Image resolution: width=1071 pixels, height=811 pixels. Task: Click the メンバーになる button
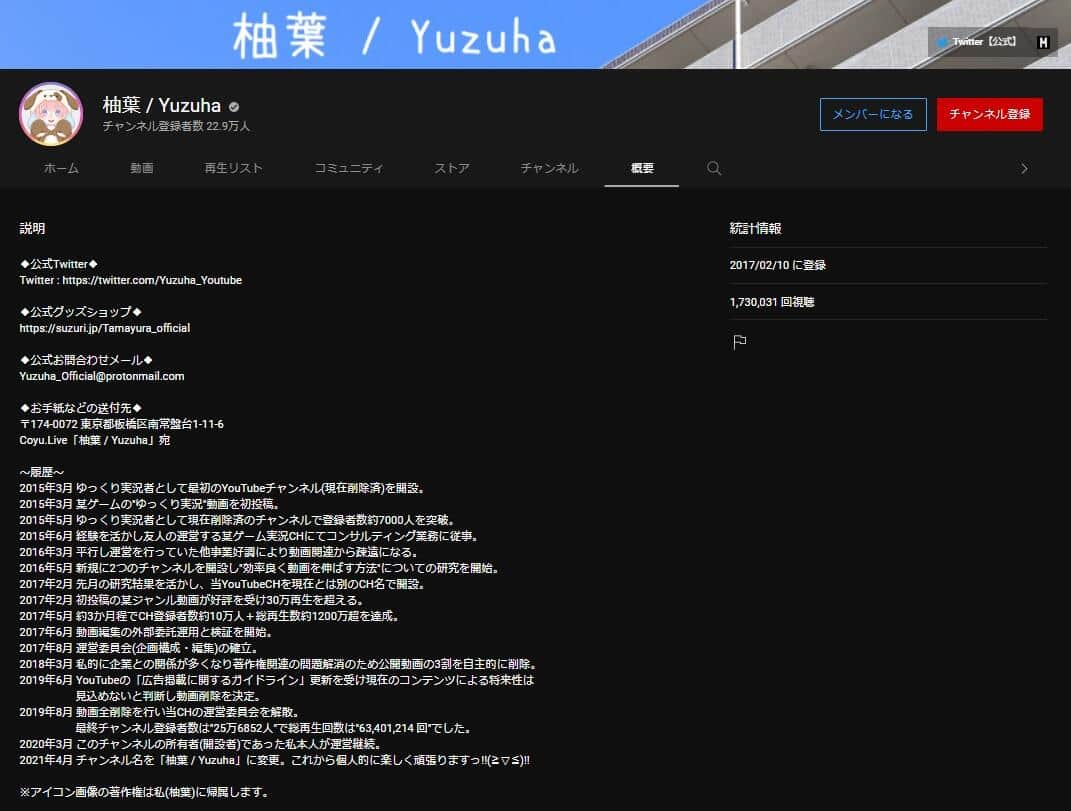click(872, 114)
